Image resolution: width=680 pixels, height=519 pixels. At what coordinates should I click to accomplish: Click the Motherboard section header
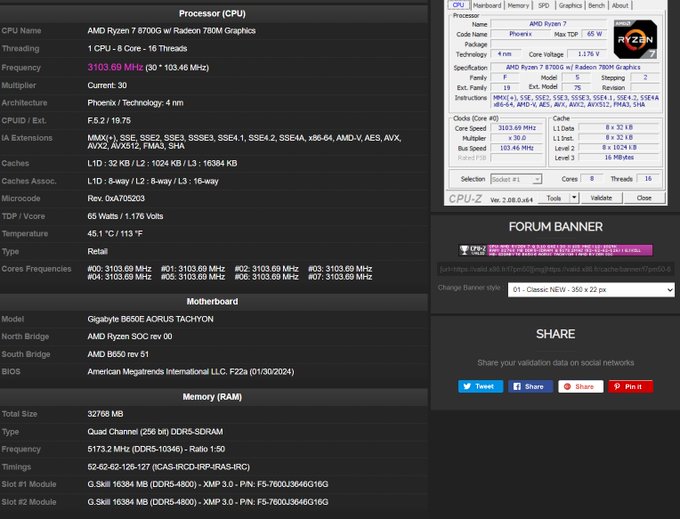click(212, 301)
